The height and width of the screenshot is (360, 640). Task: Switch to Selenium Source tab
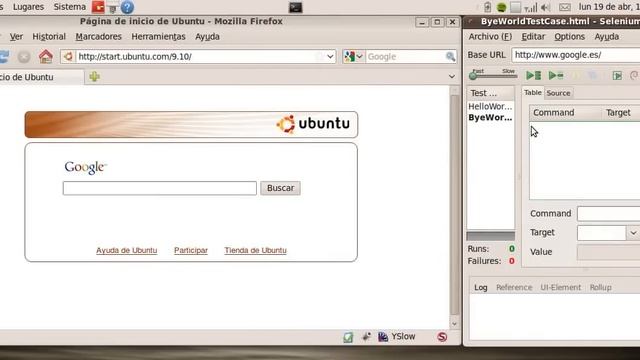(558, 93)
